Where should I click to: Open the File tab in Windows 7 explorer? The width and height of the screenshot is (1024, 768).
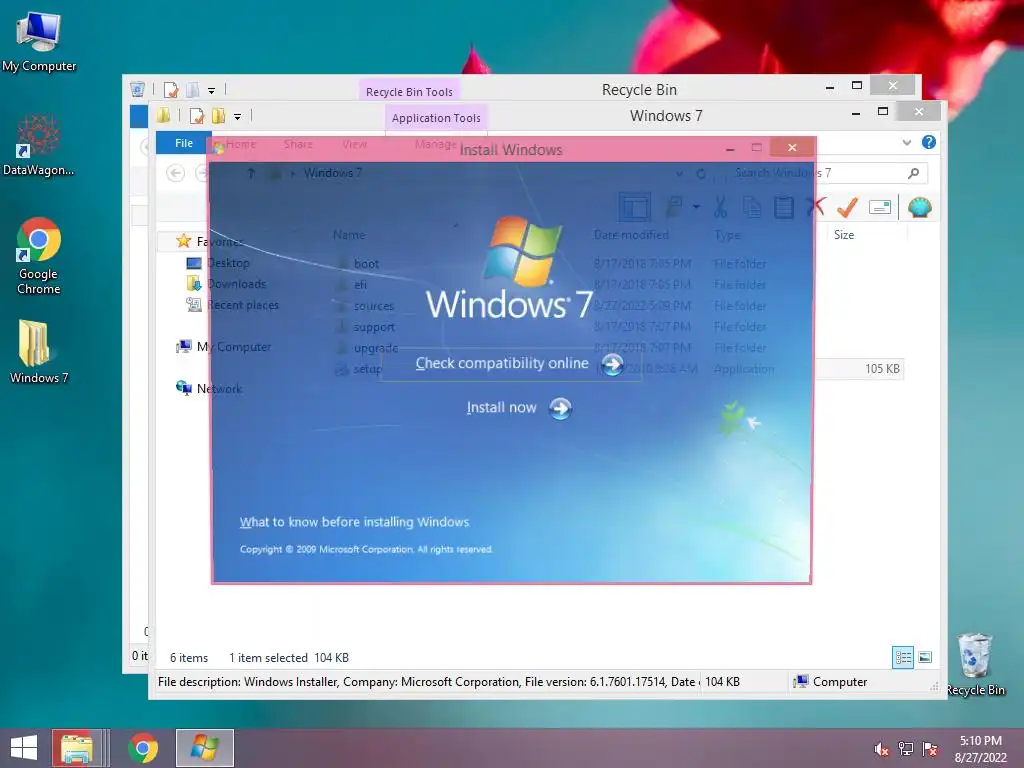click(184, 143)
